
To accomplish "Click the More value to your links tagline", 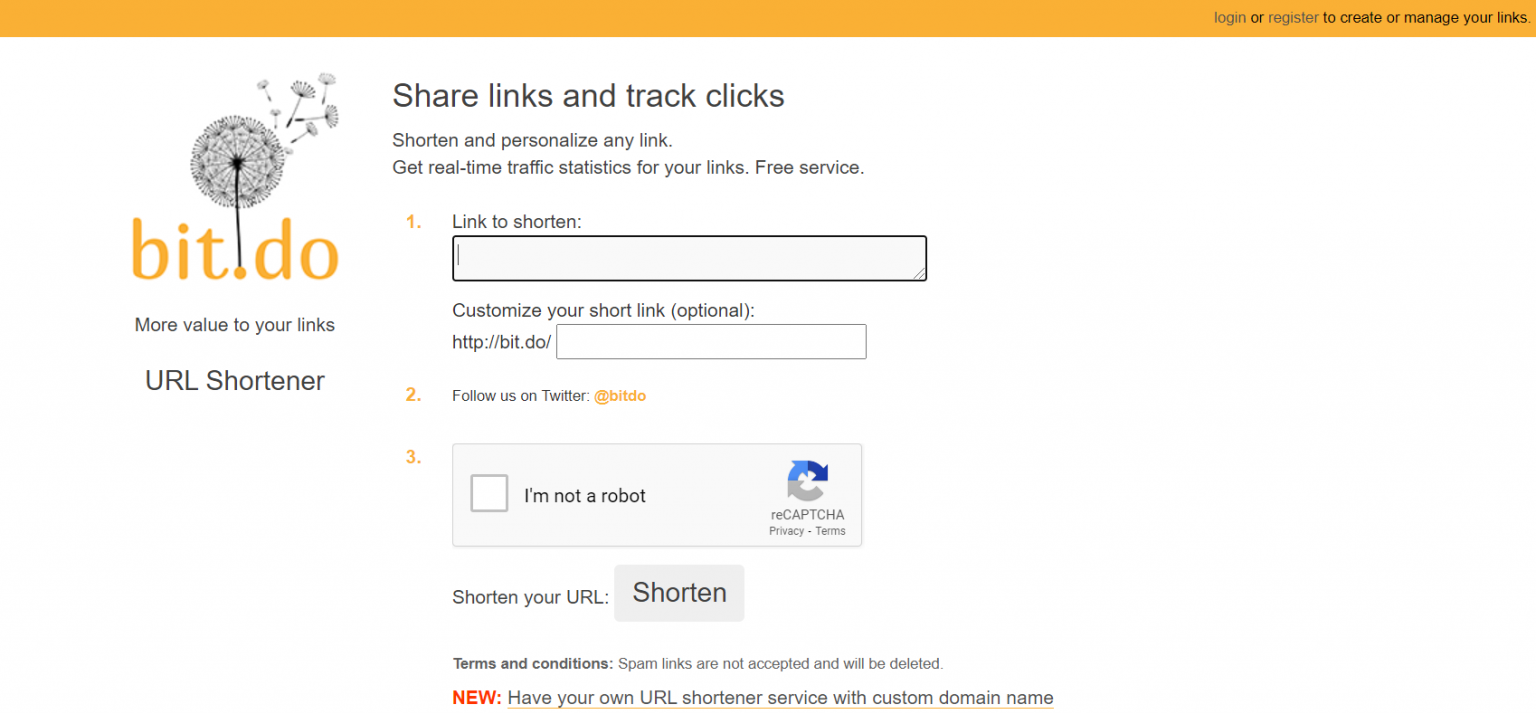I will (235, 325).
